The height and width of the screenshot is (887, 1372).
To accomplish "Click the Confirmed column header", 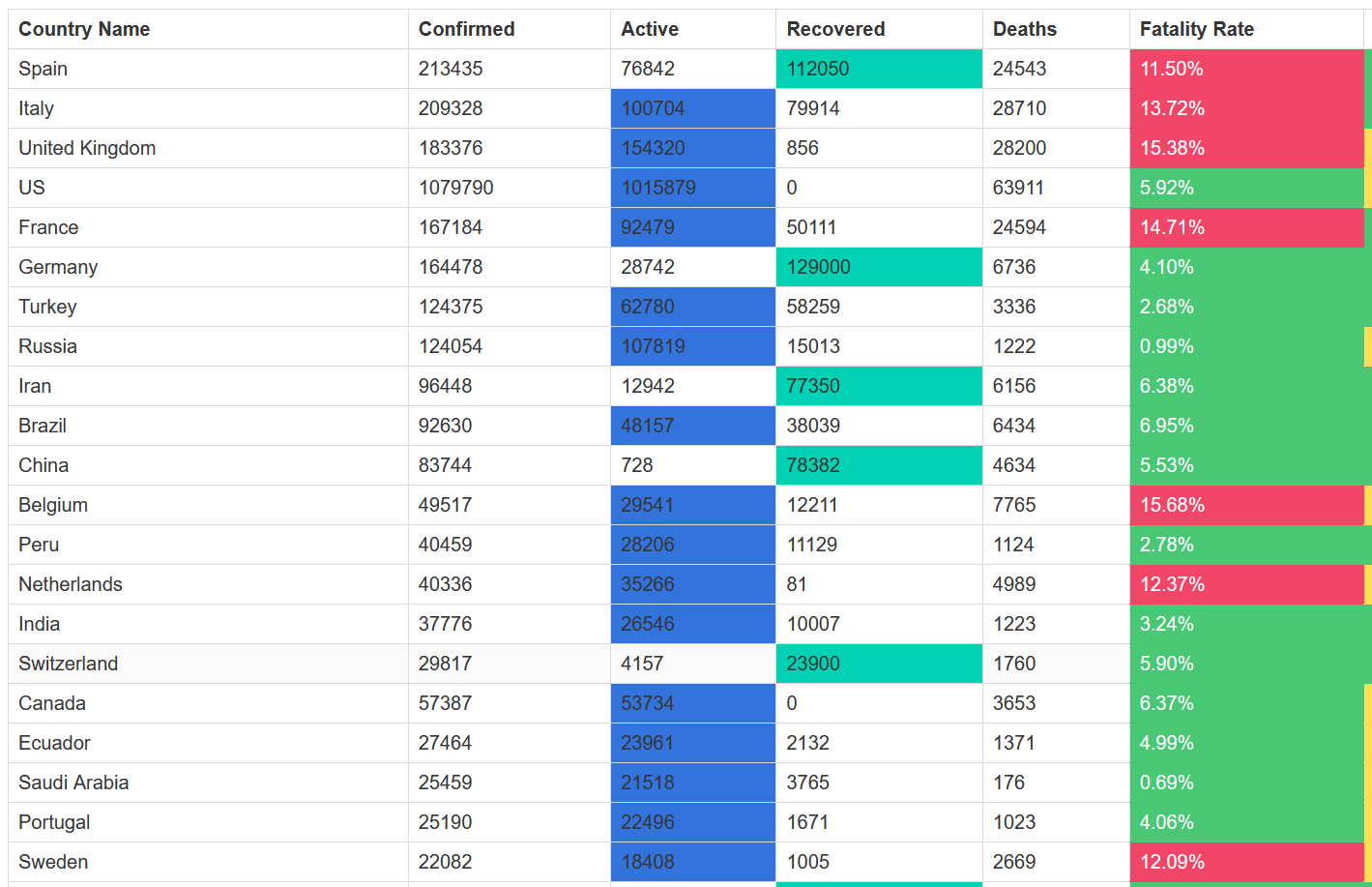I will (x=466, y=29).
